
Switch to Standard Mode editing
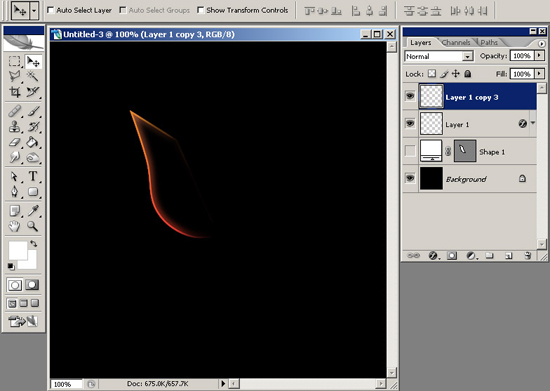(15, 285)
